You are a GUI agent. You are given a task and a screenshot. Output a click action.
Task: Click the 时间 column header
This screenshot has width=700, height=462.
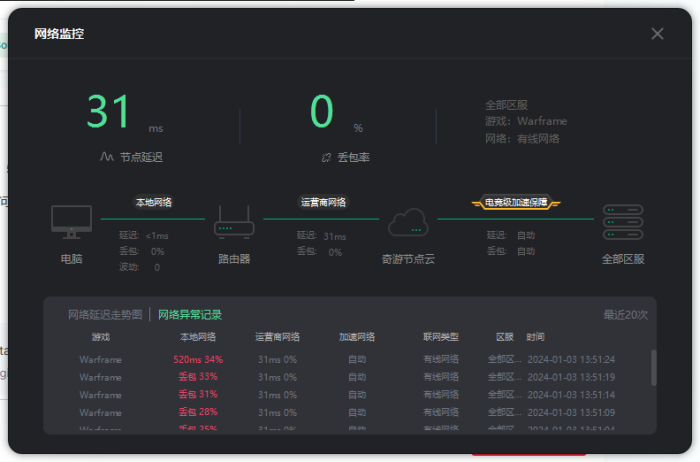tap(535, 337)
